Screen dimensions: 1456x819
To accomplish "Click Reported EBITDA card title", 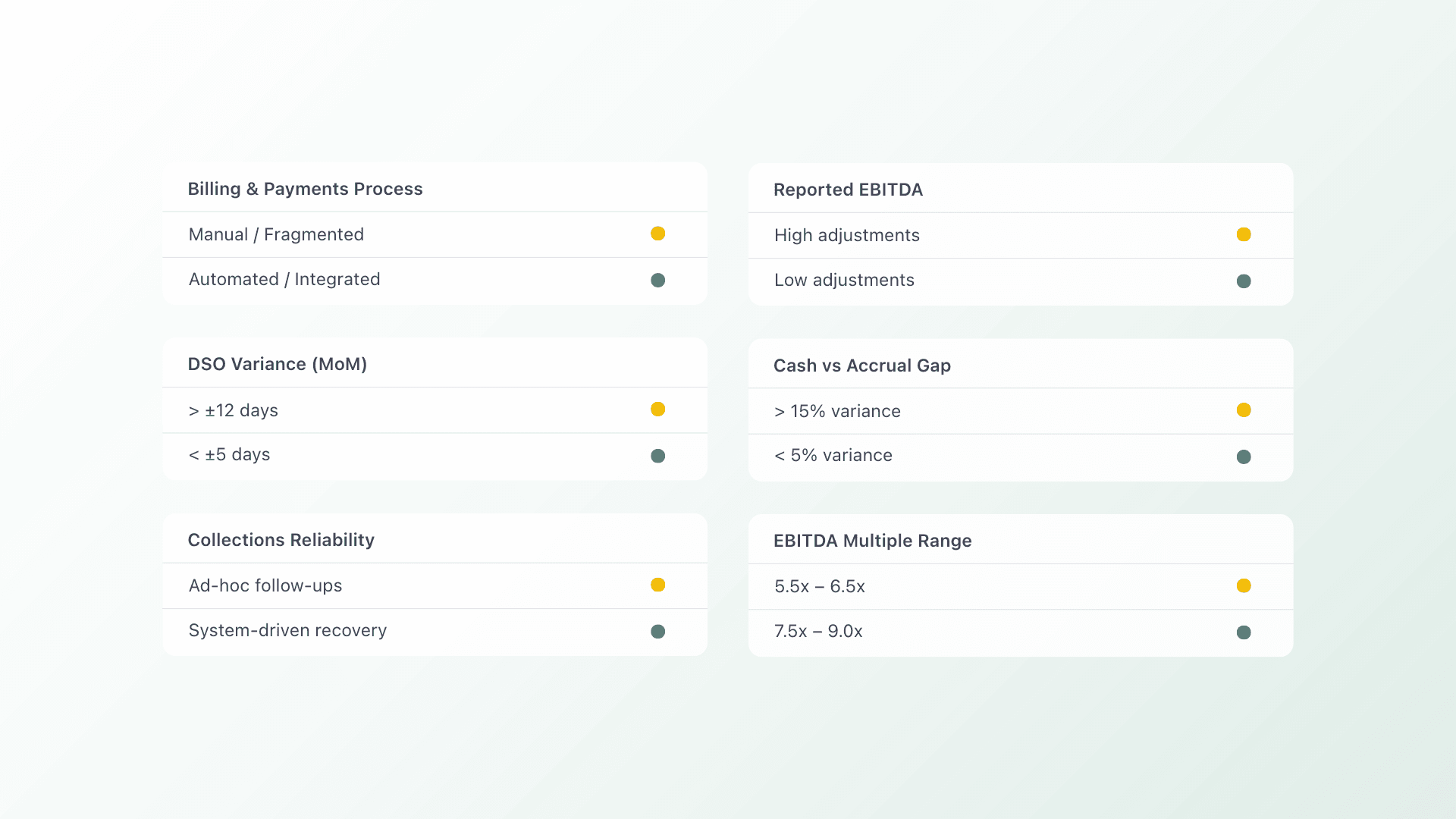I will 848,190.
